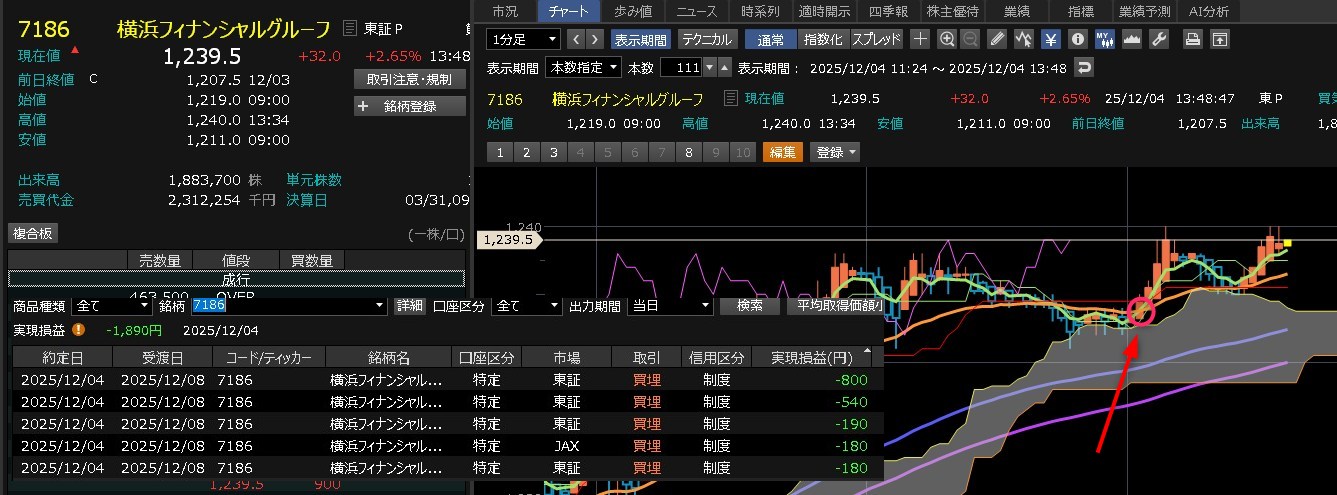This screenshot has height=495, width=1337.
Task: Enable the crosshair cursor tool
Action: [921, 39]
